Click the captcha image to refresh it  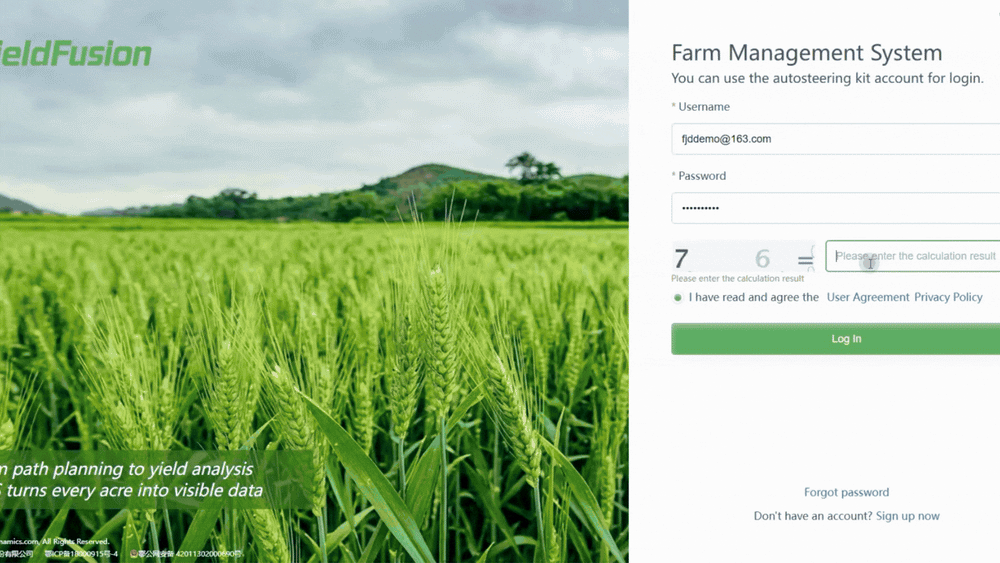tap(744, 257)
